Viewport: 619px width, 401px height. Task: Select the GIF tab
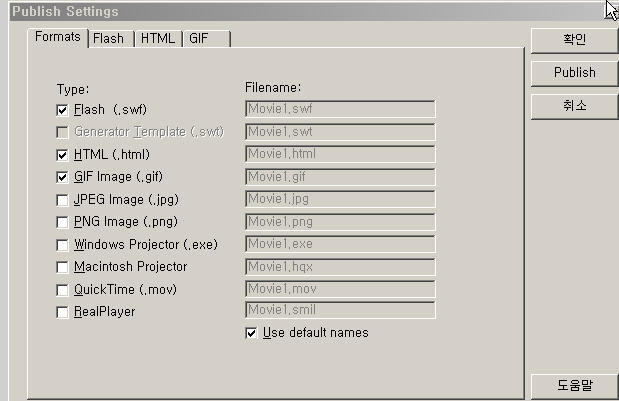[206, 39]
